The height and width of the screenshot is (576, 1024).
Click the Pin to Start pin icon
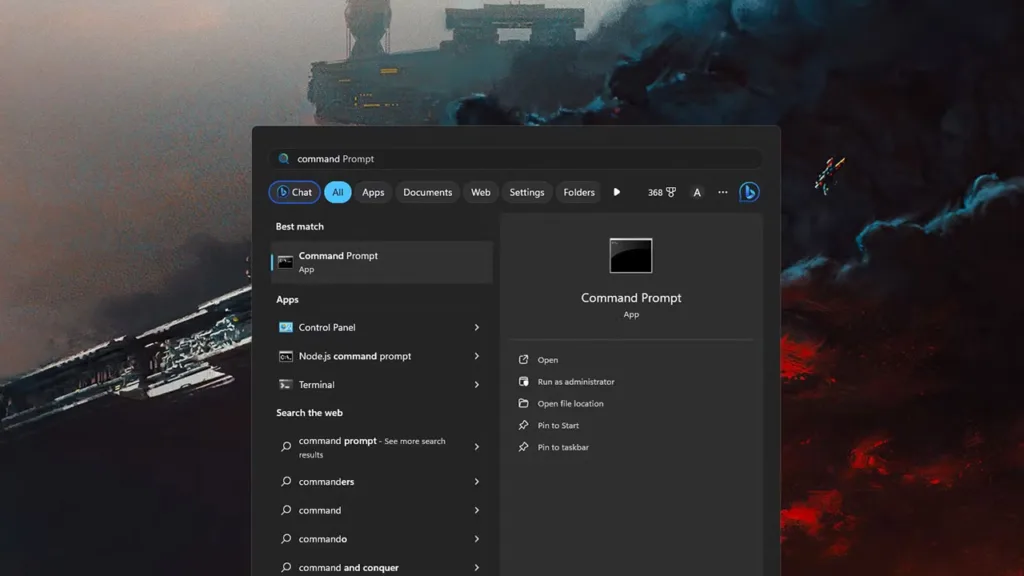[523, 425]
